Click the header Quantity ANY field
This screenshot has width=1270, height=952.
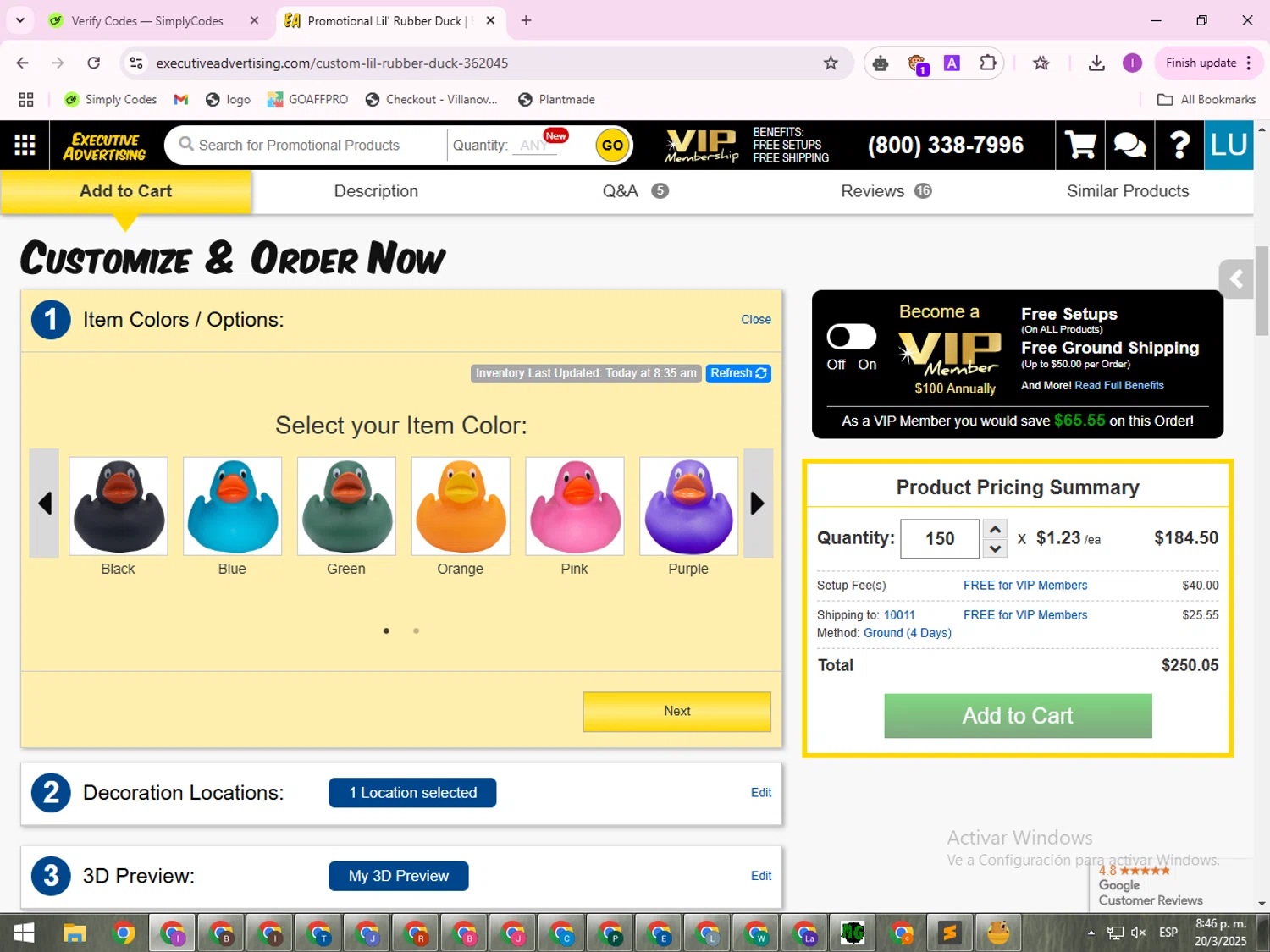pyautogui.click(x=535, y=146)
